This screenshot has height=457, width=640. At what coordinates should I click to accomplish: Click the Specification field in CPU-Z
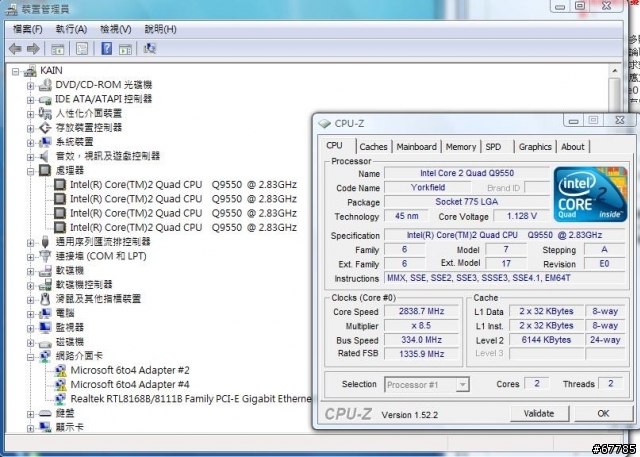(504, 235)
